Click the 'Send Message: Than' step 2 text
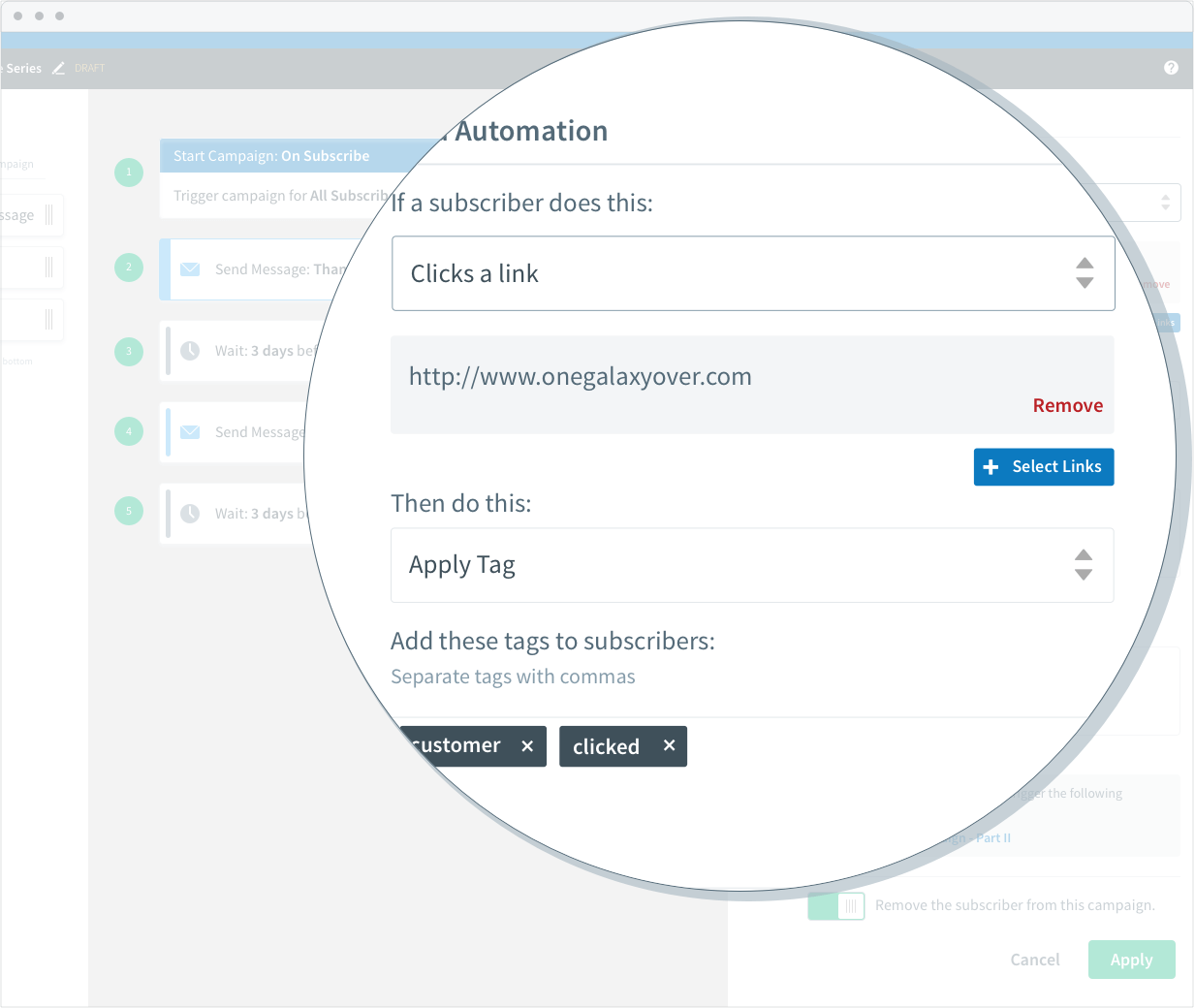 click(x=280, y=269)
